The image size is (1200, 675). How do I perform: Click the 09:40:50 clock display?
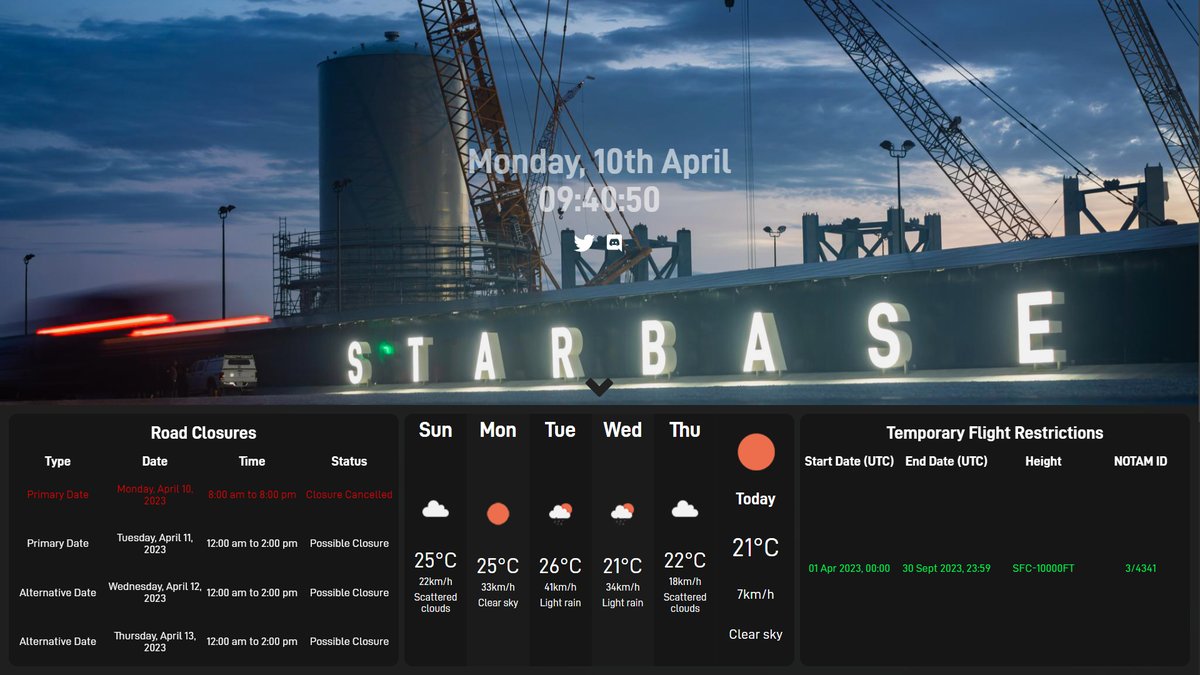(599, 200)
